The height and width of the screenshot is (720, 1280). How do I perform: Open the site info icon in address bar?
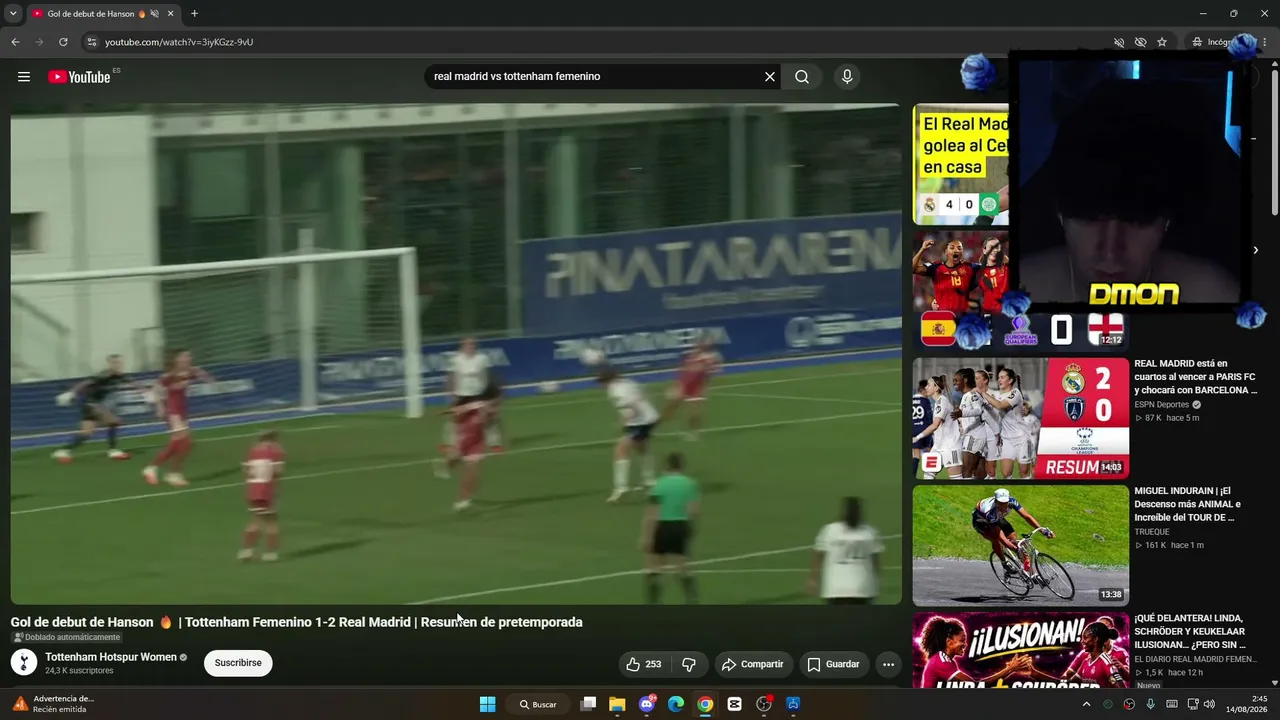[x=92, y=42]
